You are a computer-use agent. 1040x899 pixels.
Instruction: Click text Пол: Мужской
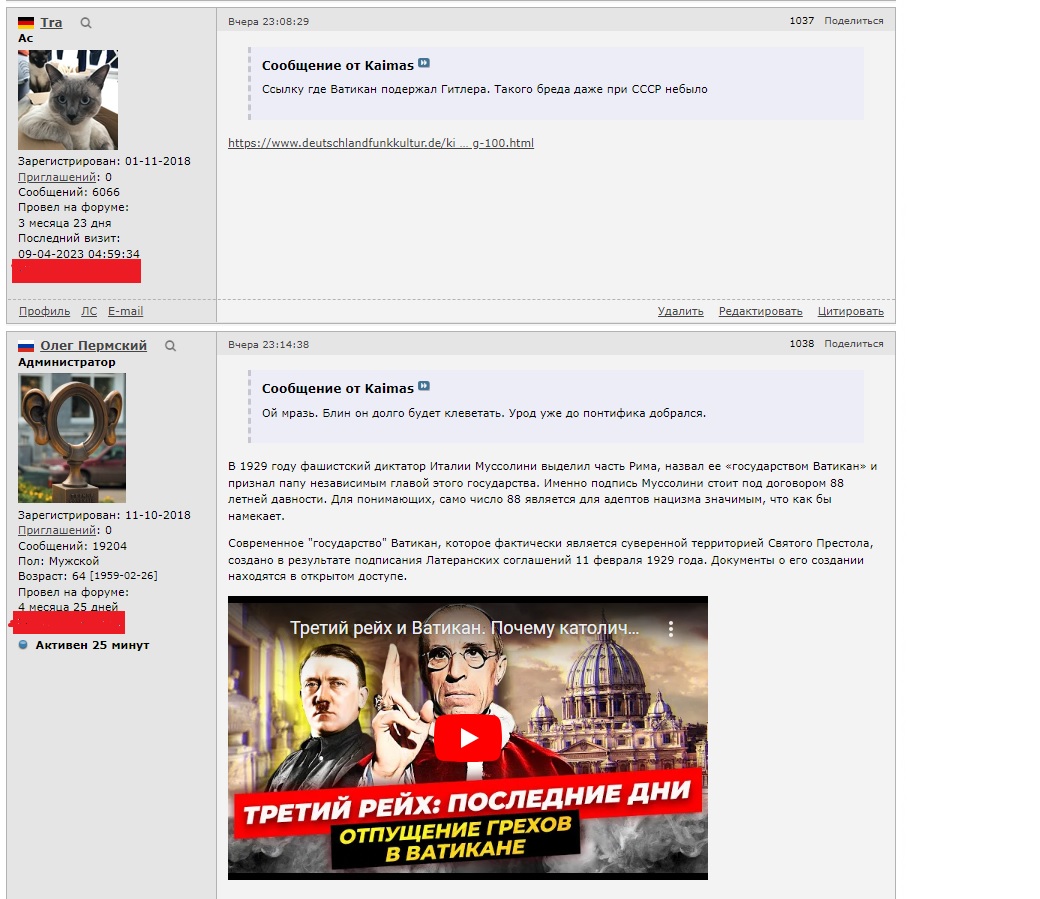[x=58, y=561]
